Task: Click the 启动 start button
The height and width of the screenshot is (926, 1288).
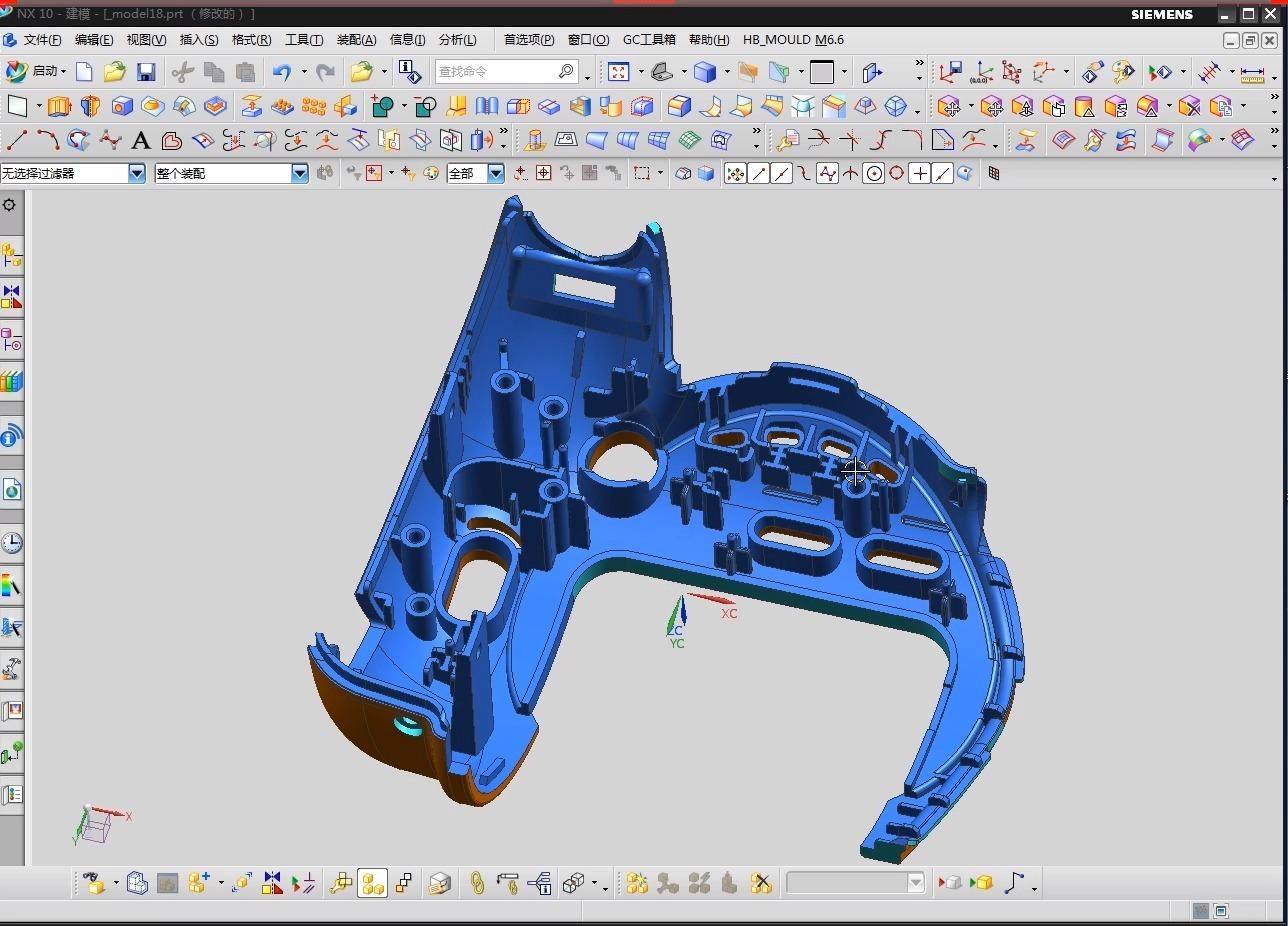Action: point(35,71)
